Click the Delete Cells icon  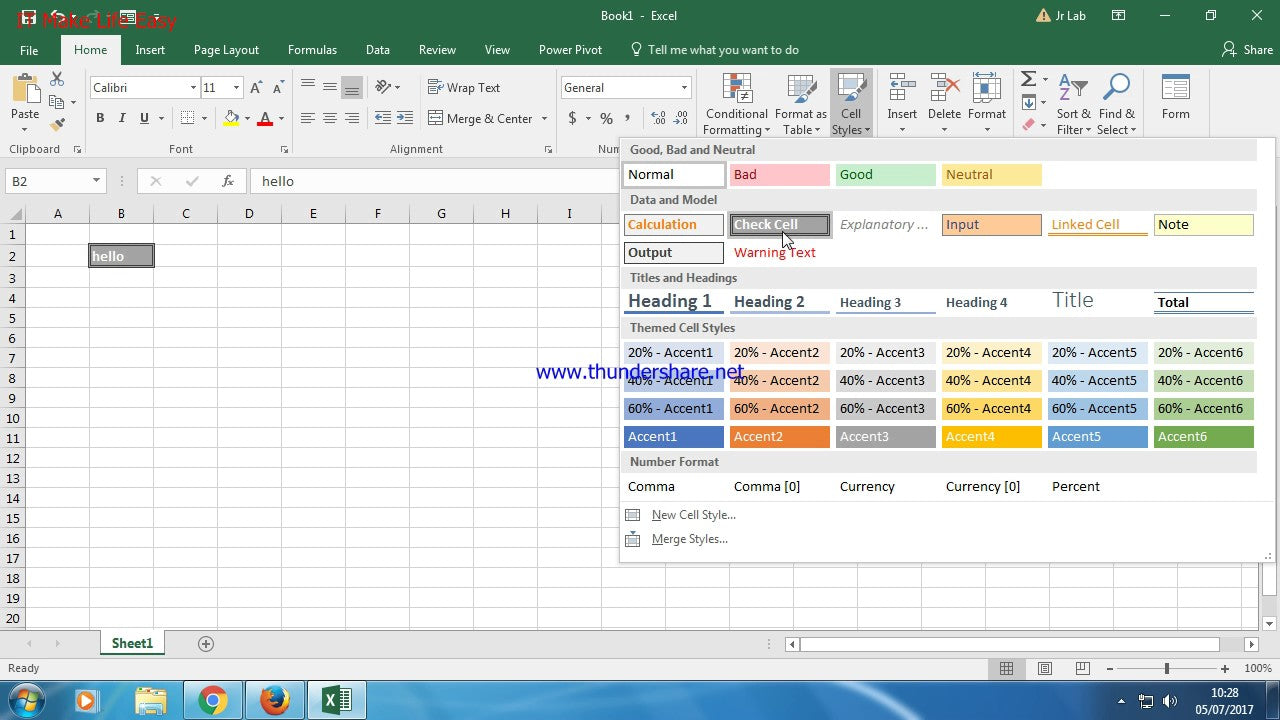click(944, 95)
